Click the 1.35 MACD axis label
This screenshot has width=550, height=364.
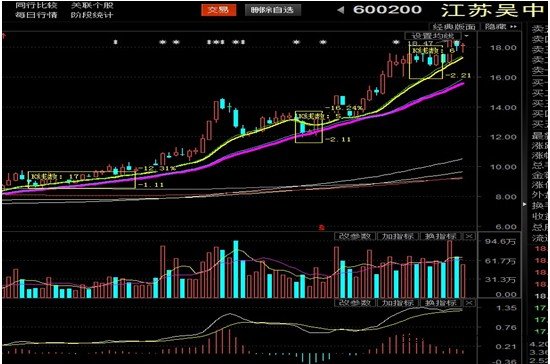pyautogui.click(x=506, y=308)
